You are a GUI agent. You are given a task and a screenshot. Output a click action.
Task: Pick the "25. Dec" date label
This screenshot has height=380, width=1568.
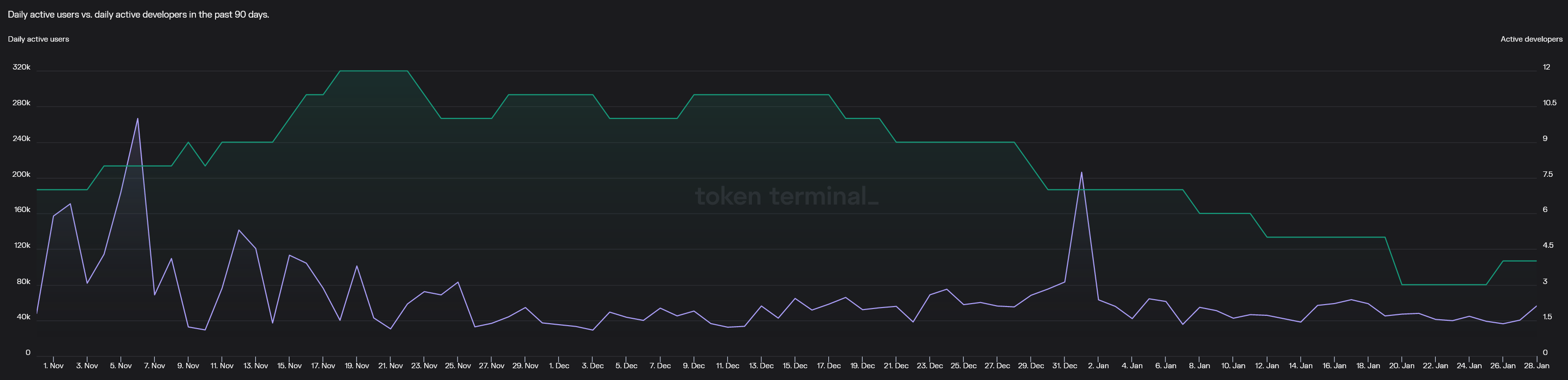(964, 366)
